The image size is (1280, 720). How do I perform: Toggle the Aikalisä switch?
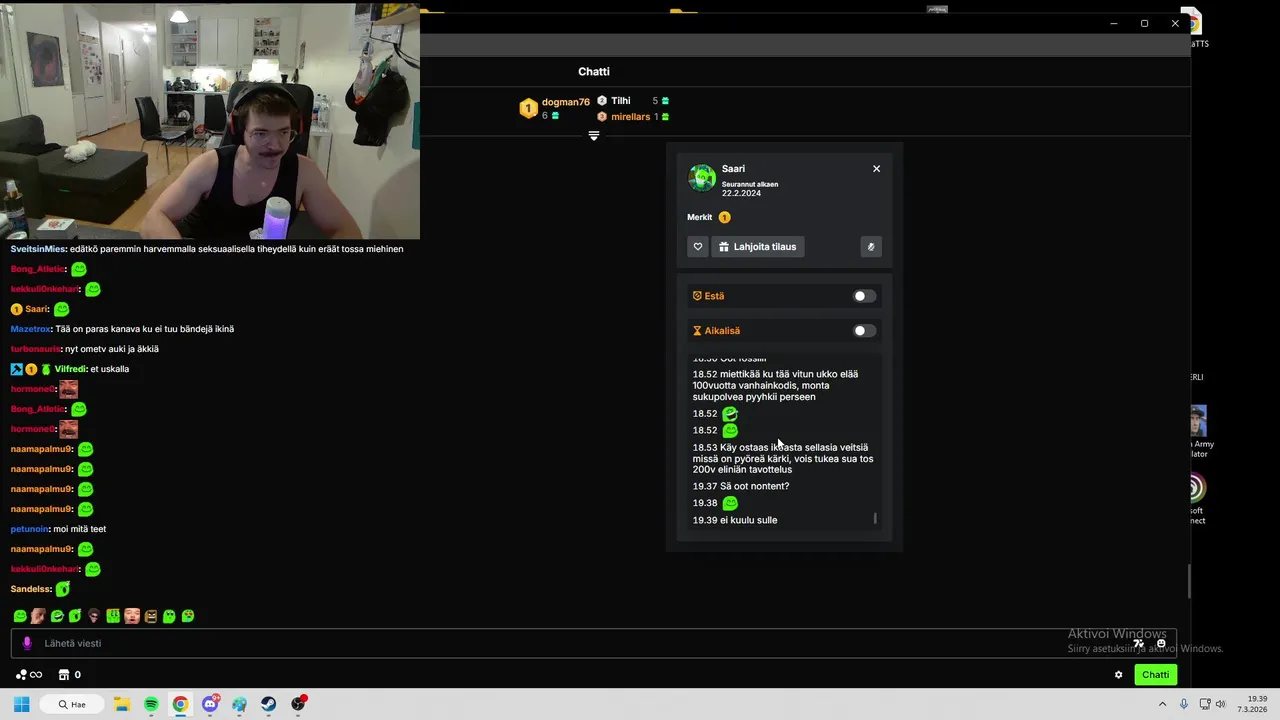864,331
